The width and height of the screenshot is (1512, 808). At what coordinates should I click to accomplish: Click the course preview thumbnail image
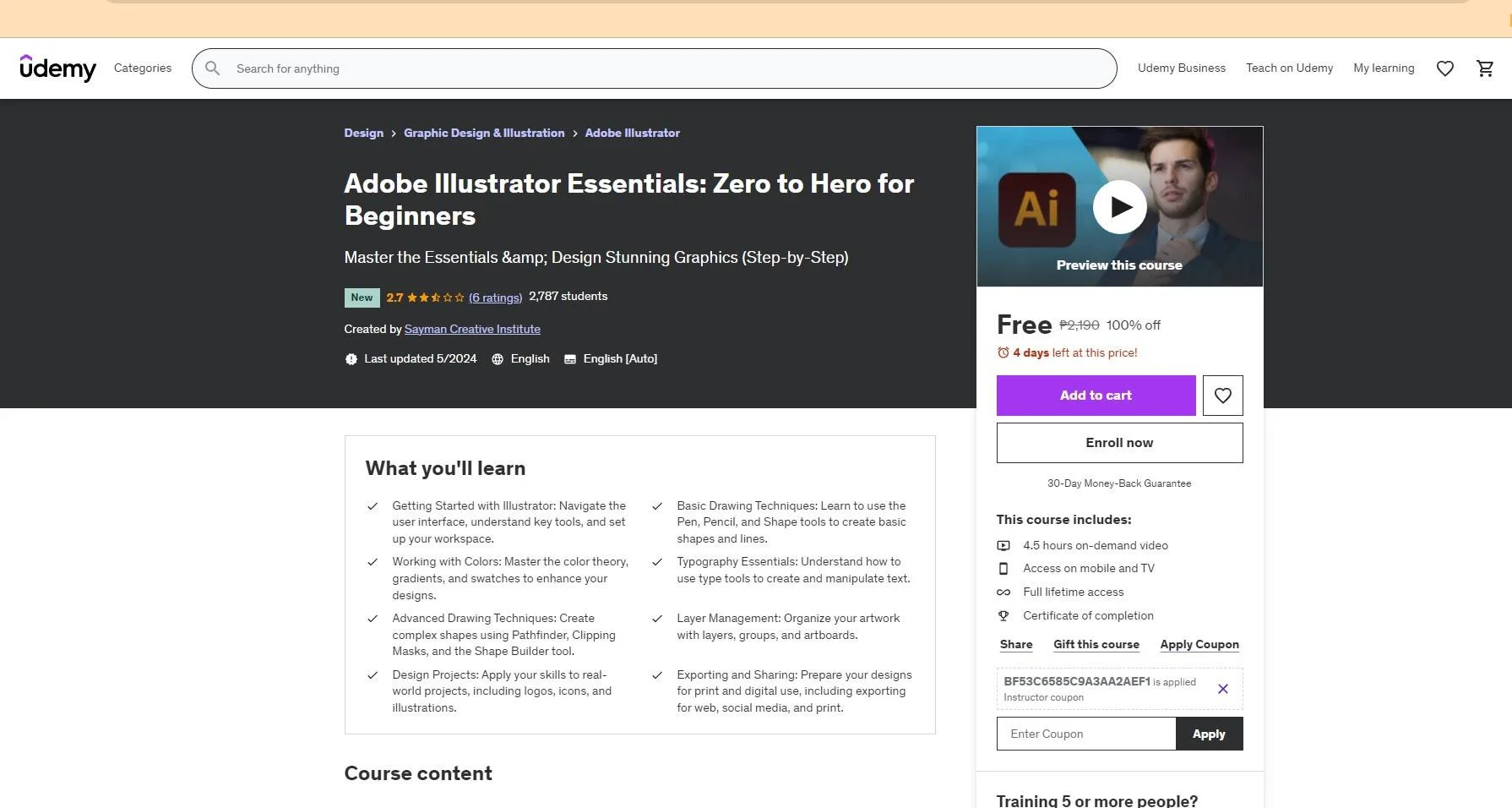click(x=1119, y=207)
